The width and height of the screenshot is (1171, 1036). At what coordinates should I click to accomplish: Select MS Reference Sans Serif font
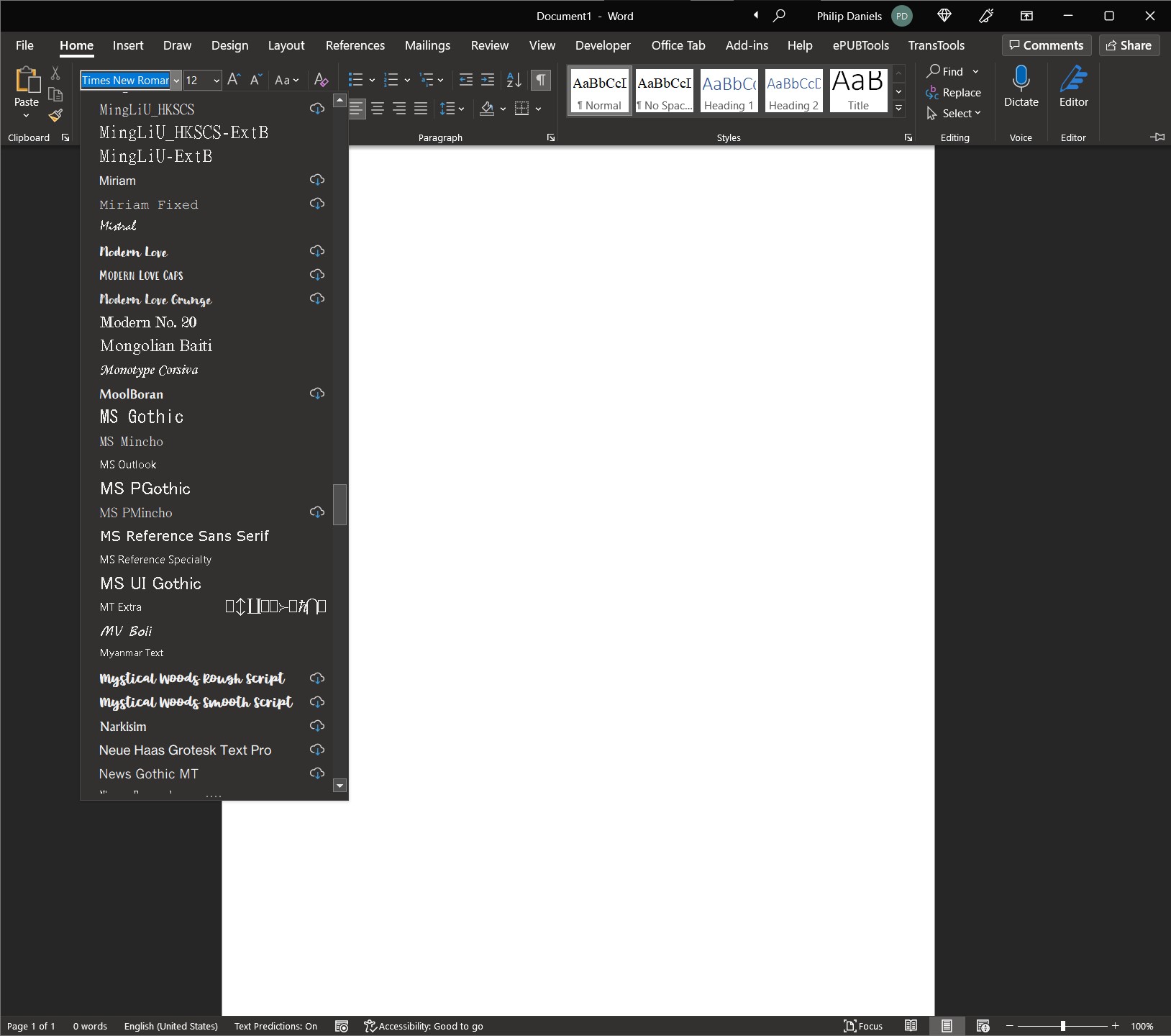click(184, 536)
